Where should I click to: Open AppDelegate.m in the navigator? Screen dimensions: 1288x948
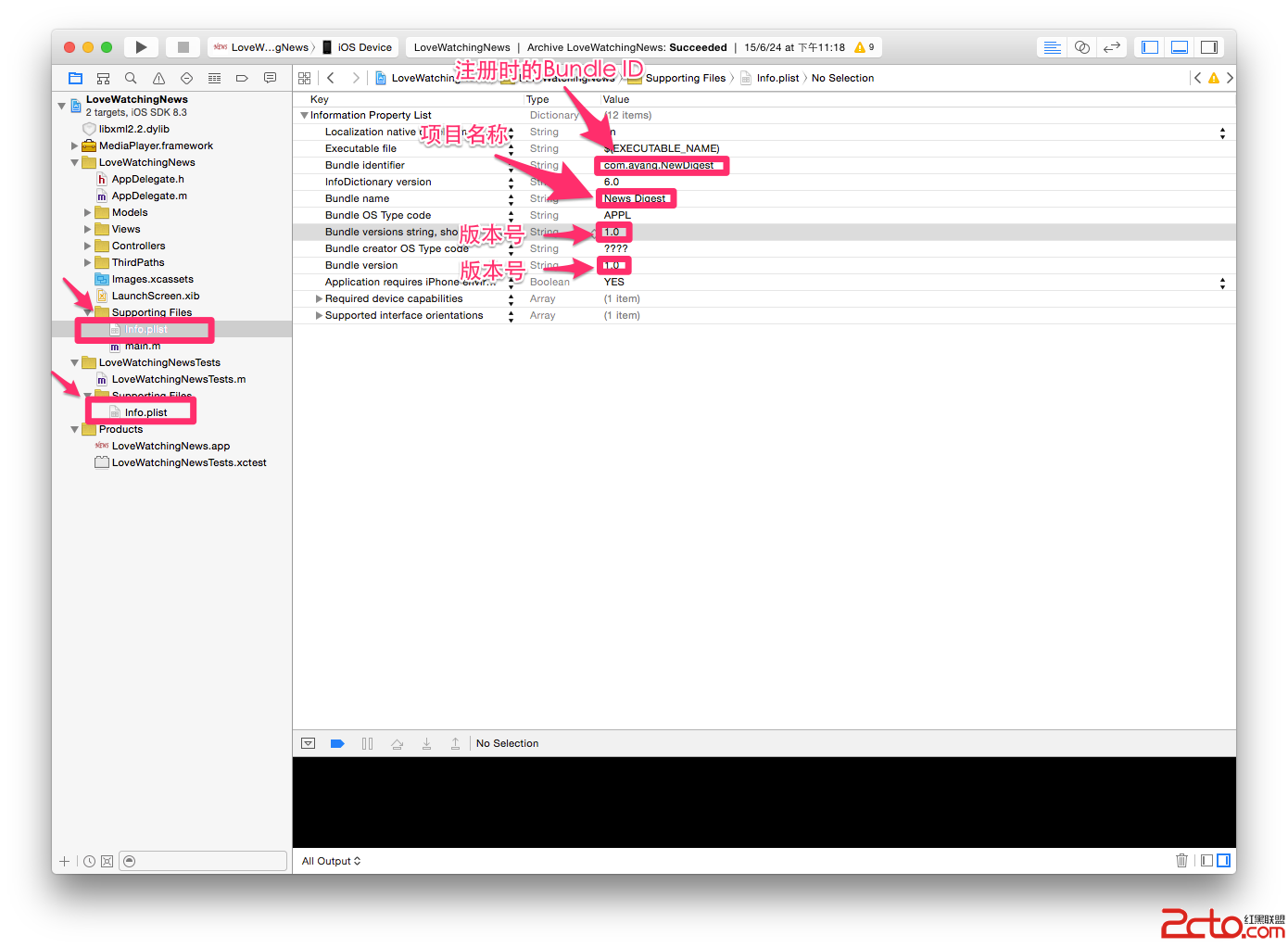click(x=149, y=196)
